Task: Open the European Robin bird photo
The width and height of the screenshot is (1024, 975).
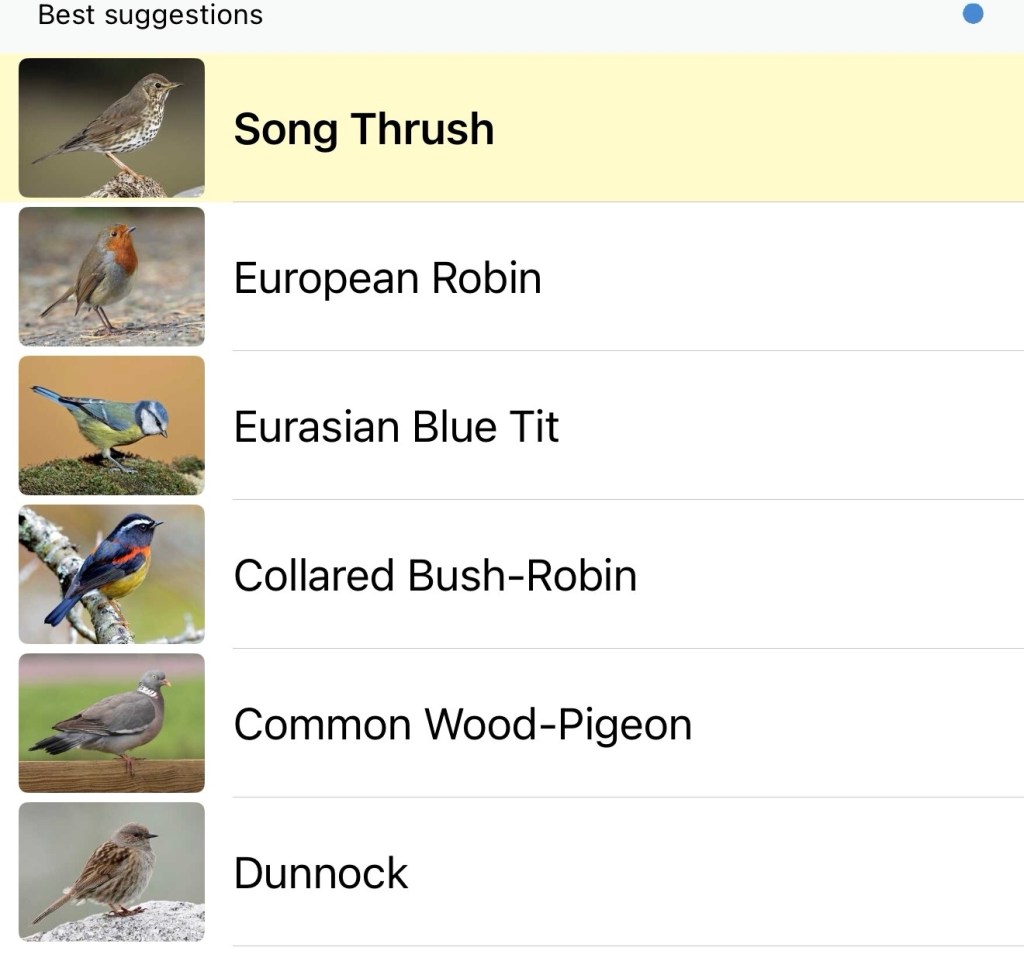Action: [111, 276]
